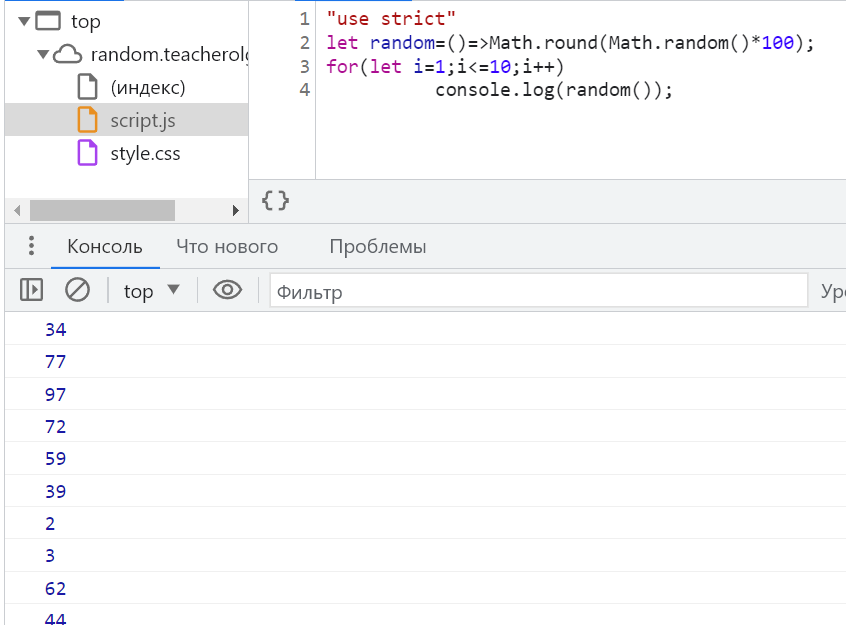Click the style.css file icon
Screen dimensions: 846x625
[89, 154]
